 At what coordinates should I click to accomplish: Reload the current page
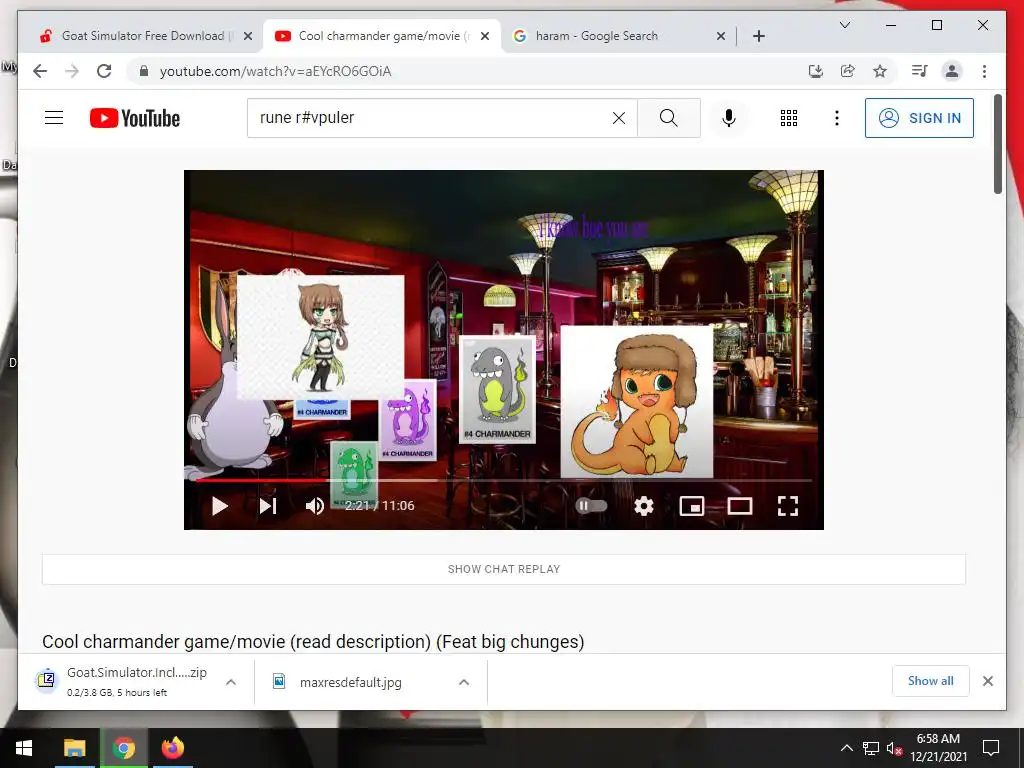tap(104, 71)
